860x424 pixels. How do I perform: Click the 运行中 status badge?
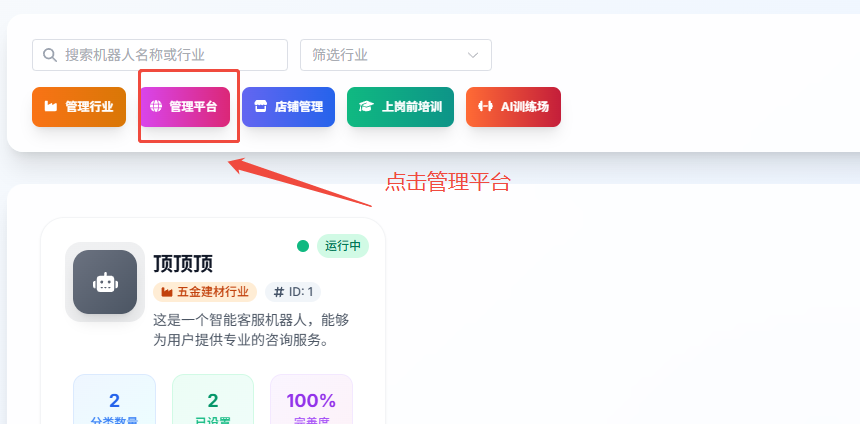[x=342, y=246]
